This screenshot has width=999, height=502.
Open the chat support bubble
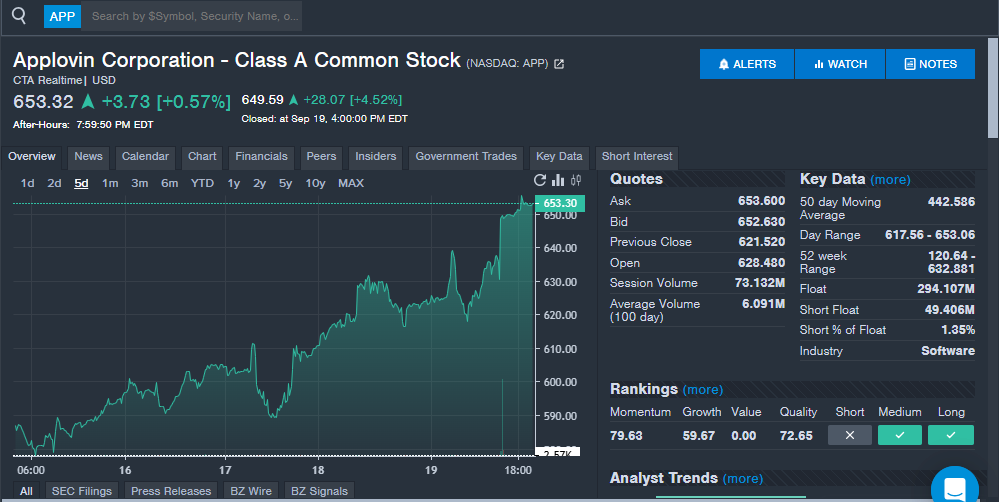954,488
